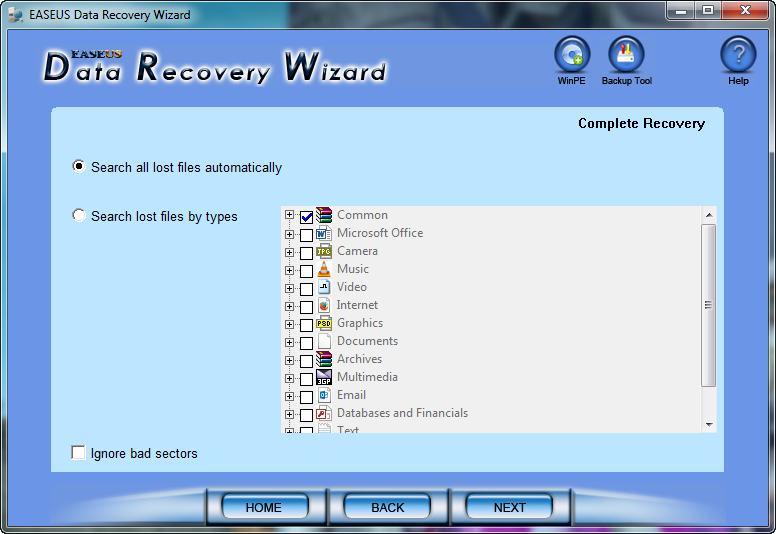Click the Archives stacked books icon
776x534 pixels.
[x=324, y=359]
